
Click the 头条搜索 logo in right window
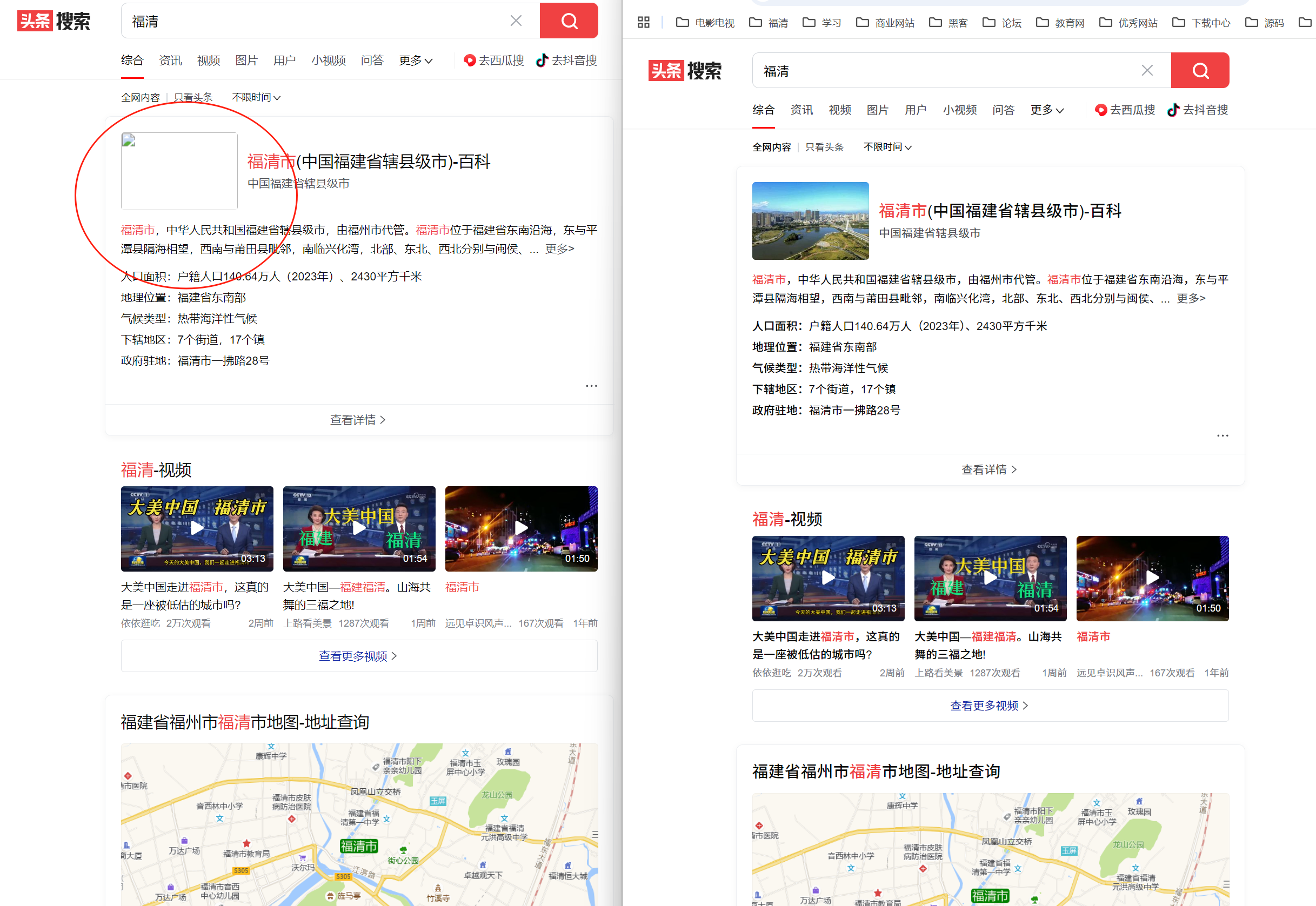(x=685, y=70)
